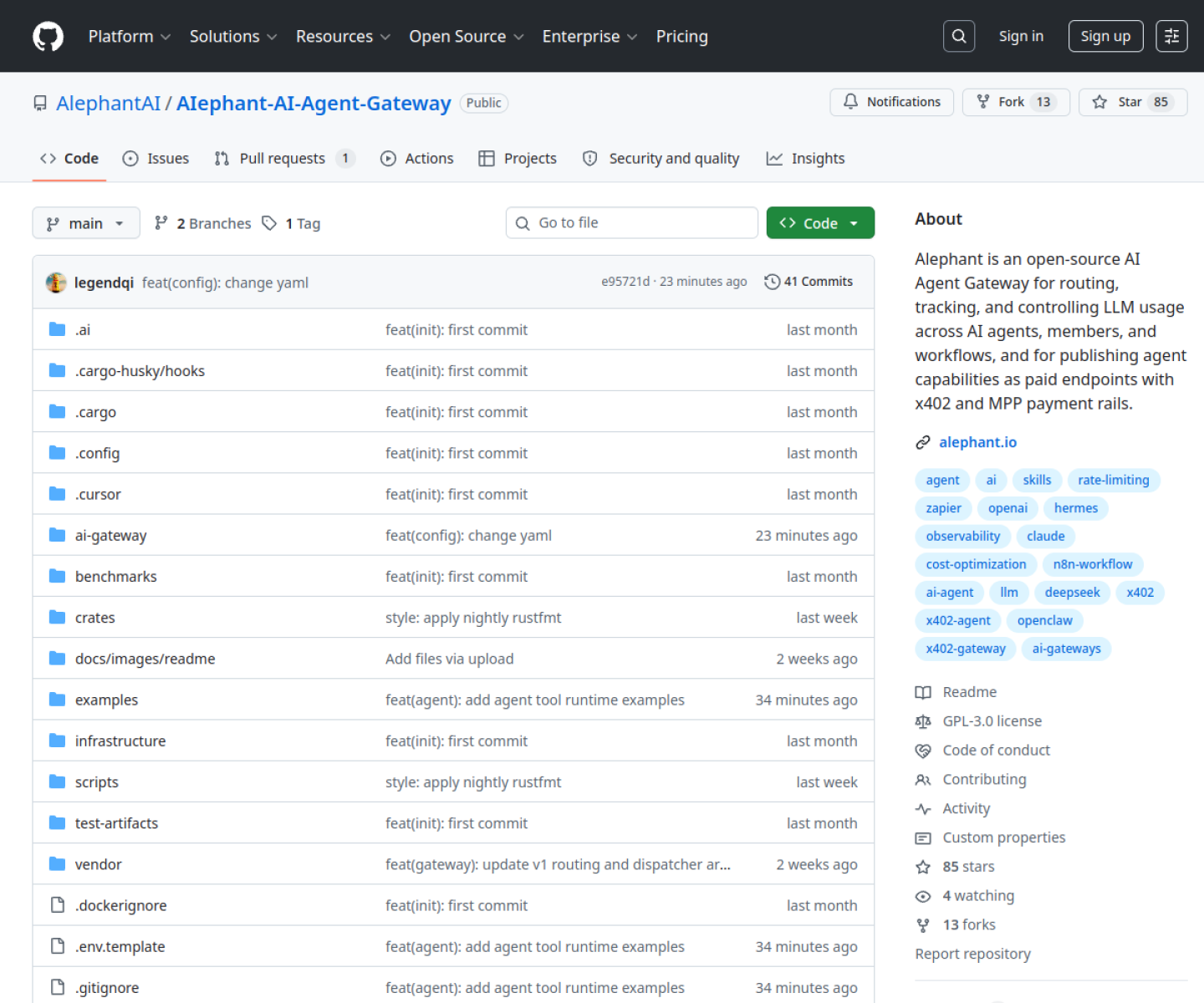Open the 'Add files via upload' commit message
The image size is (1204, 1003).
[x=450, y=659]
